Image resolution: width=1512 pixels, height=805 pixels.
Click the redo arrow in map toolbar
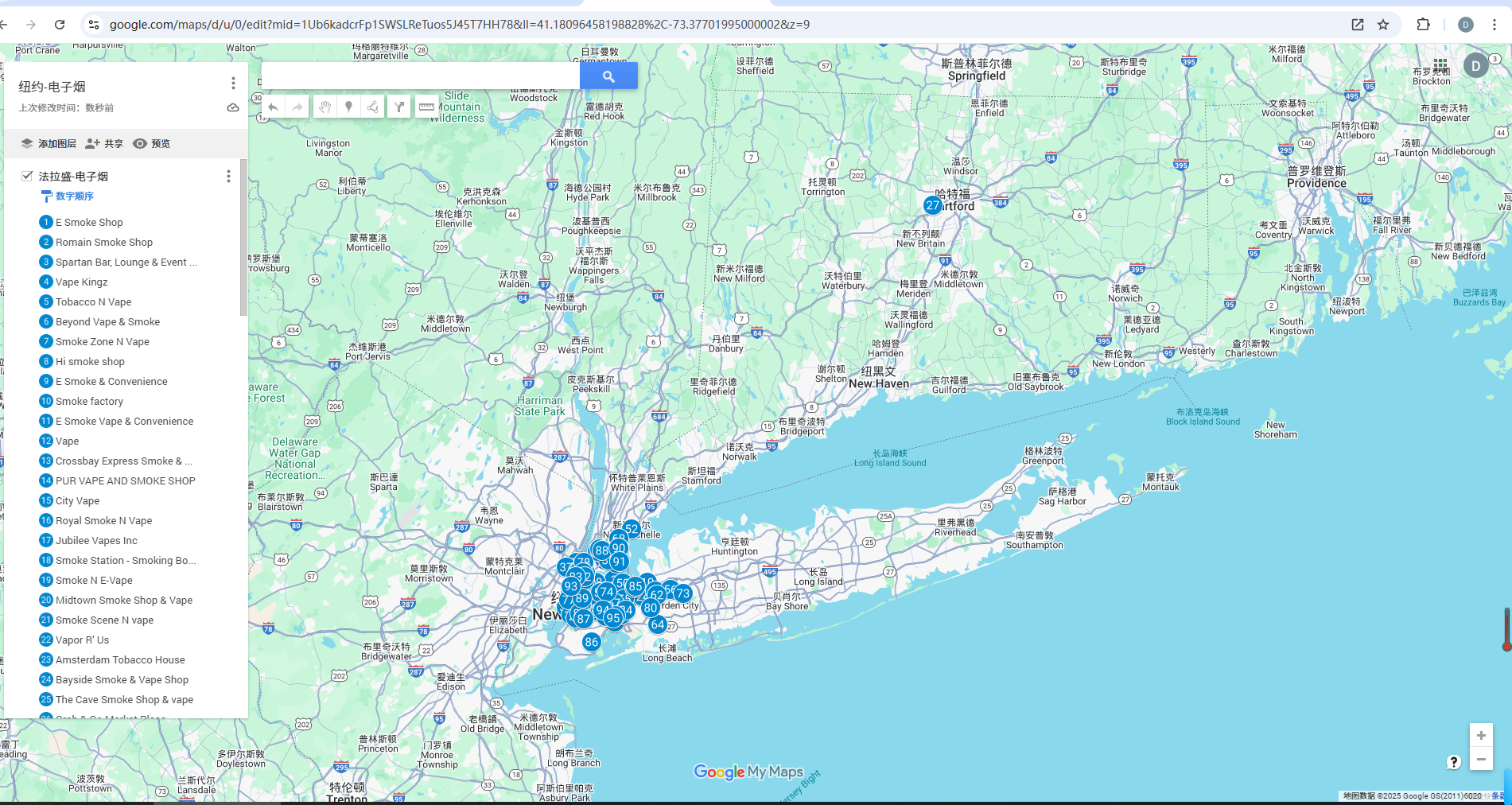(x=297, y=107)
